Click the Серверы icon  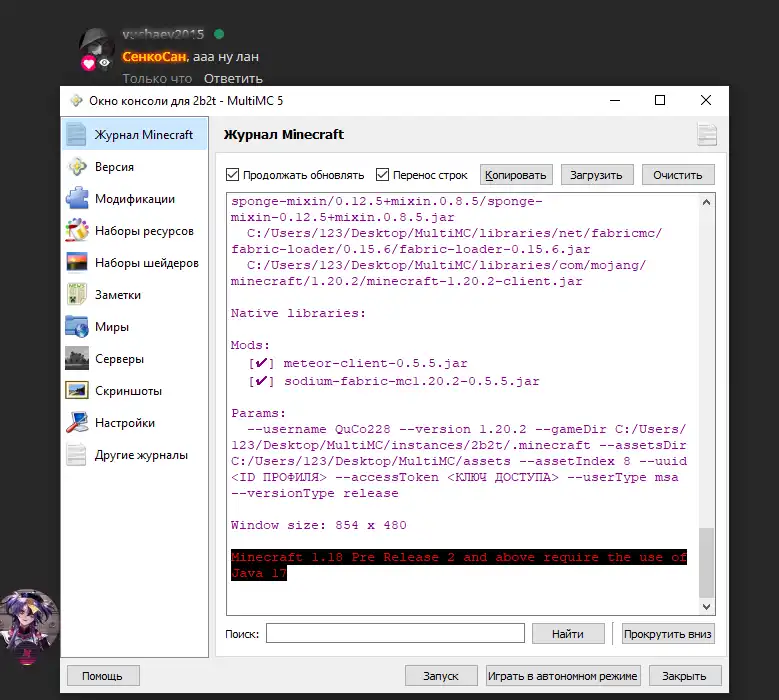click(x=77, y=358)
